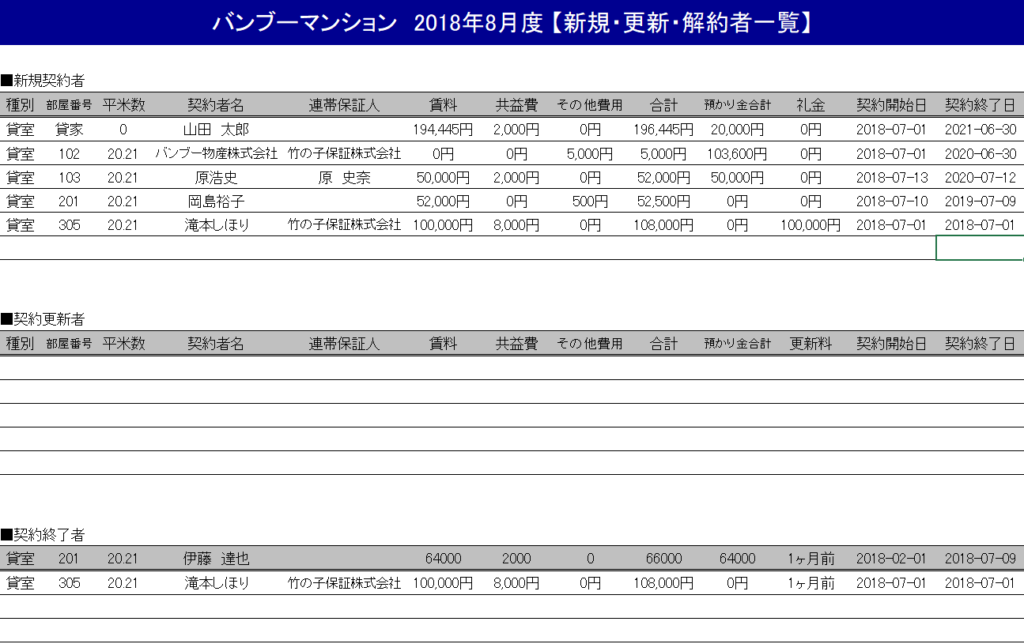The height and width of the screenshot is (644, 1024).
Task: Select tenant name cell バンブー物産株式会社
Action: click(216, 153)
